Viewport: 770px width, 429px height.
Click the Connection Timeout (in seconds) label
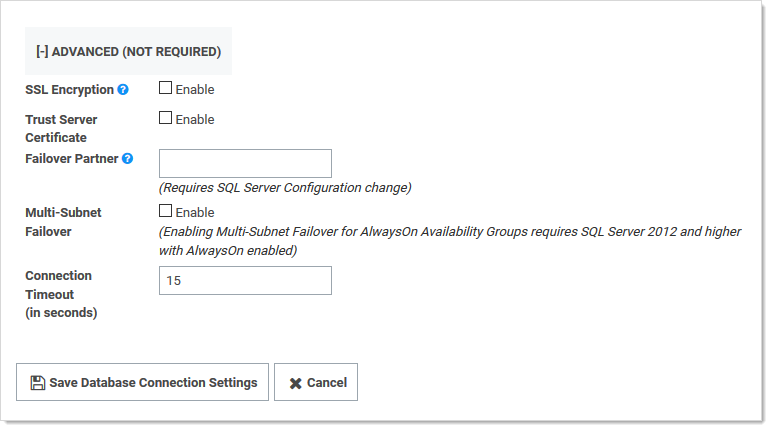coord(61,294)
